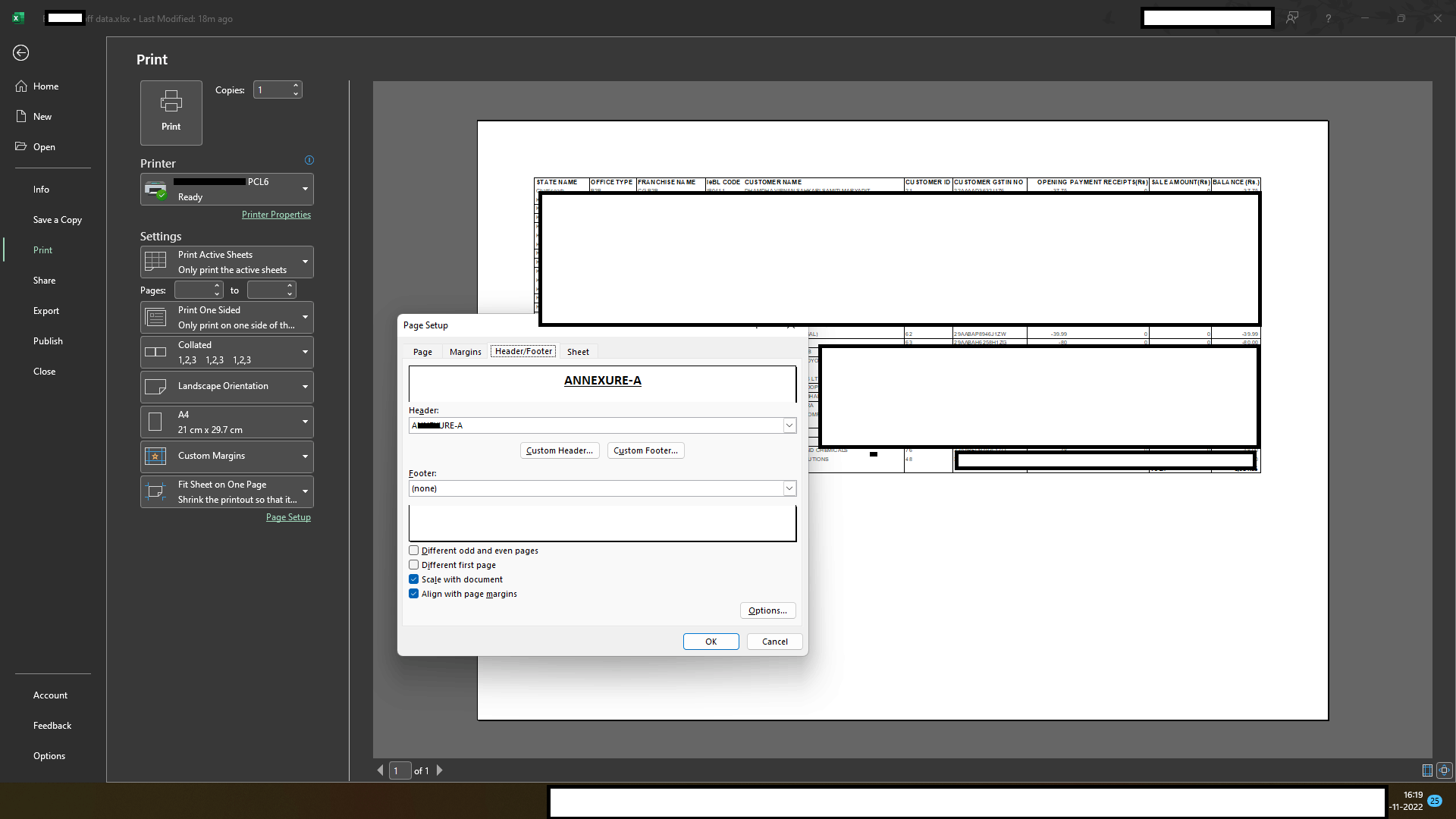1456x819 pixels.
Task: Go to previous page arrow in preview
Action: click(380, 770)
